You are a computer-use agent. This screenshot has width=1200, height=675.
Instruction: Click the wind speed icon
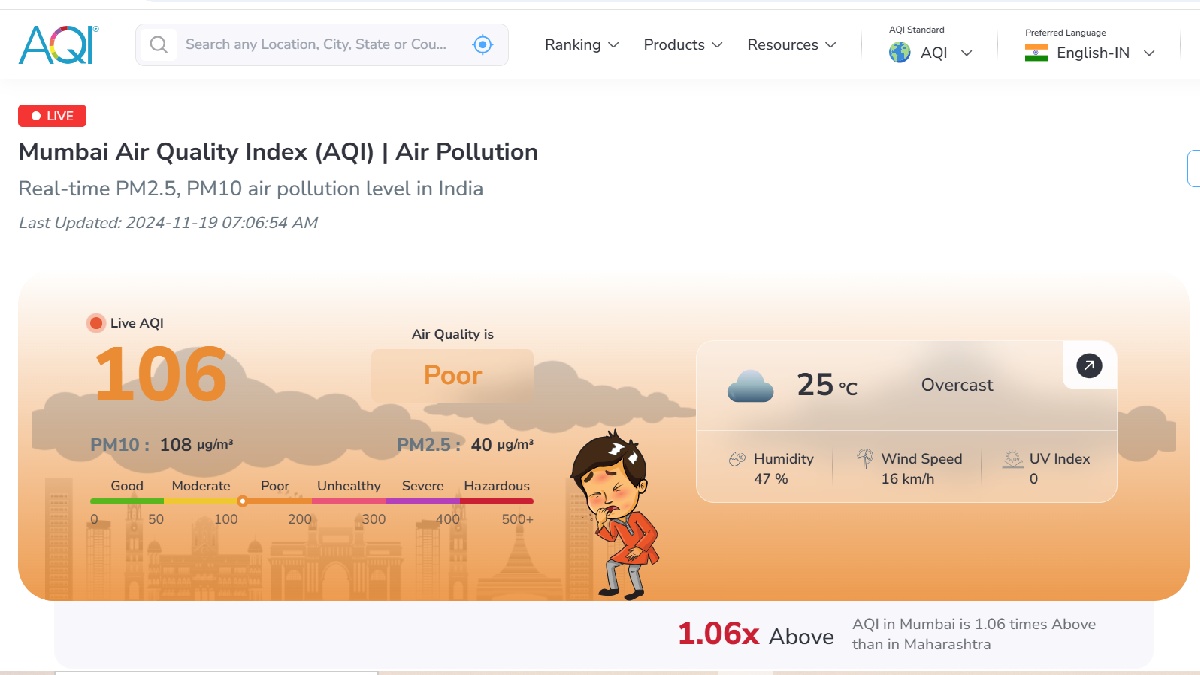click(866, 459)
